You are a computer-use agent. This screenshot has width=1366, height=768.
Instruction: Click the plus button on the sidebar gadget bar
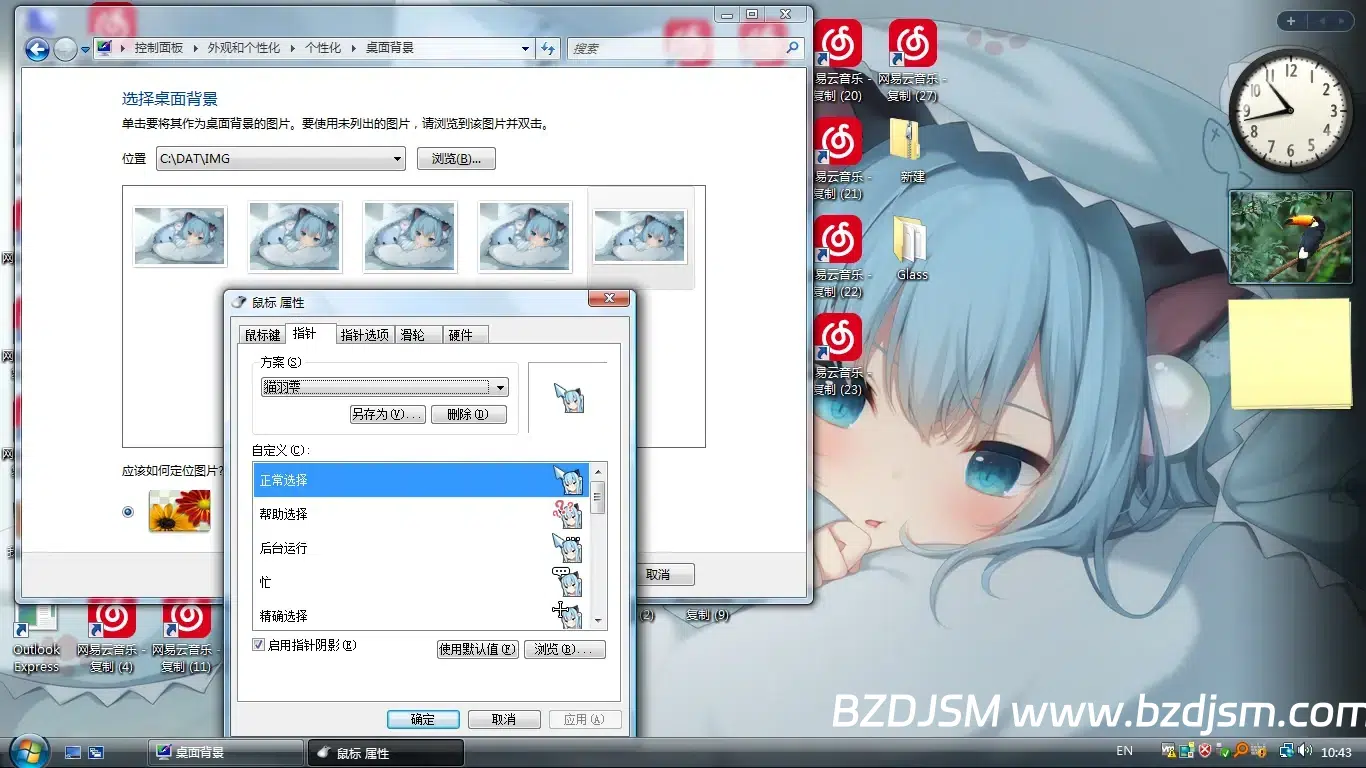(1291, 21)
